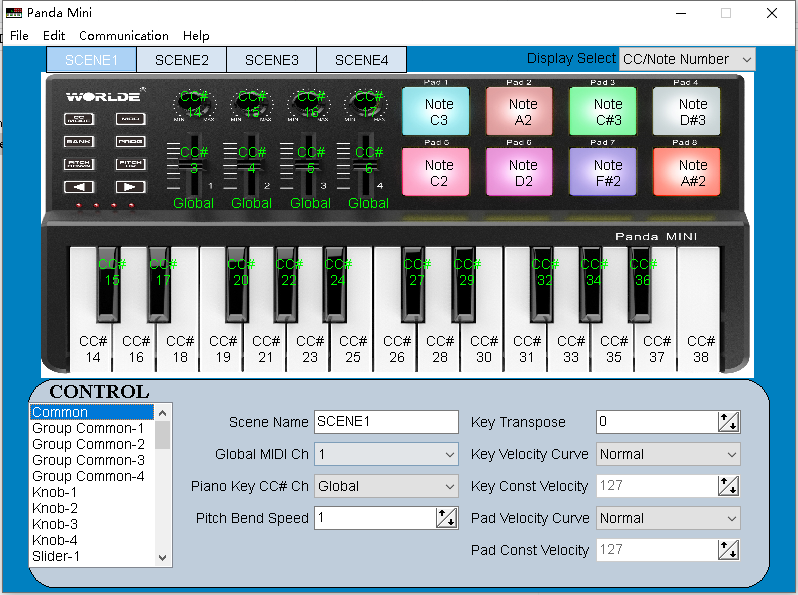Click the Scene Name text field
This screenshot has height=595, width=798.
[x=386, y=422]
